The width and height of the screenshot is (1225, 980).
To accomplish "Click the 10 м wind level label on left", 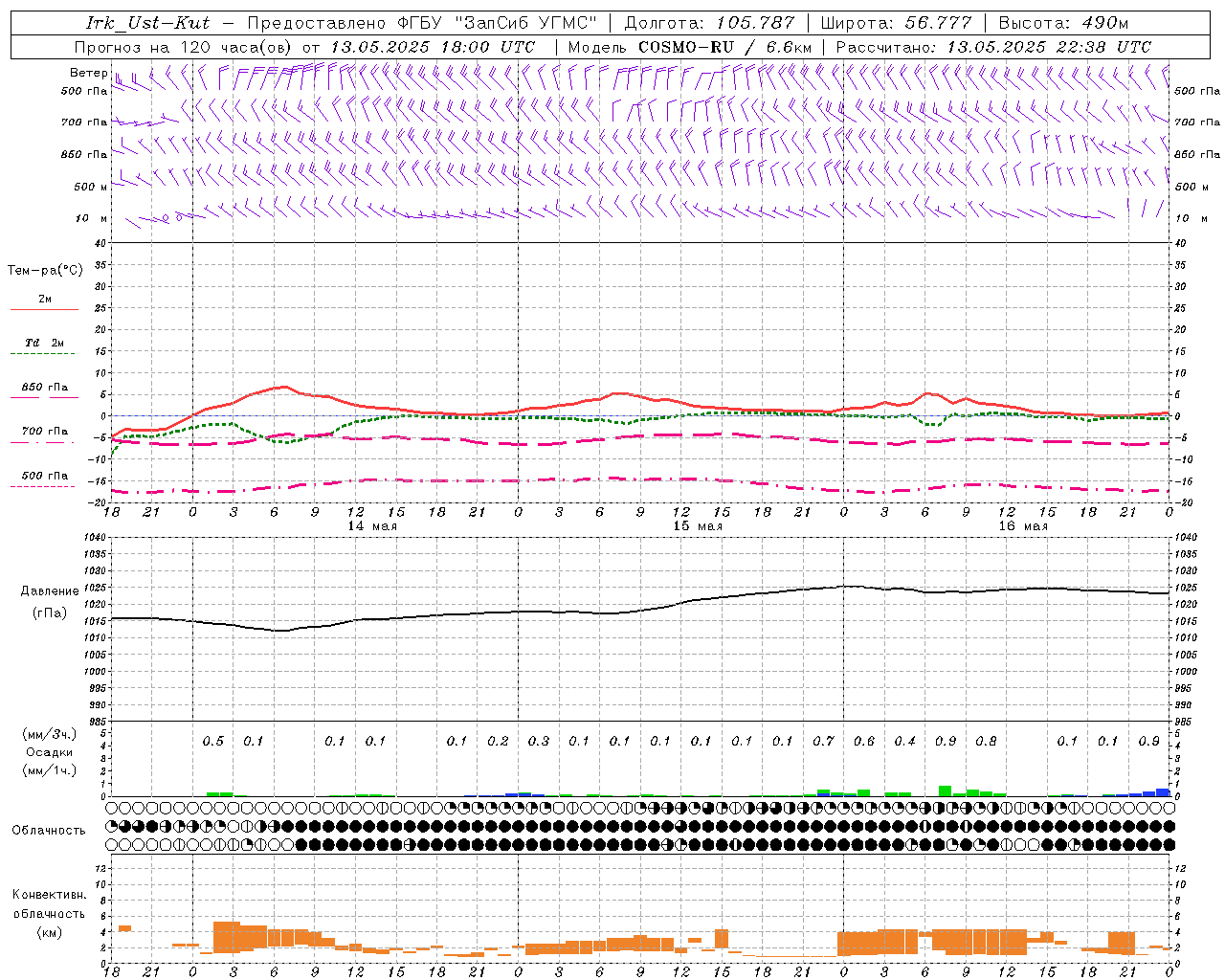I will tap(91, 219).
